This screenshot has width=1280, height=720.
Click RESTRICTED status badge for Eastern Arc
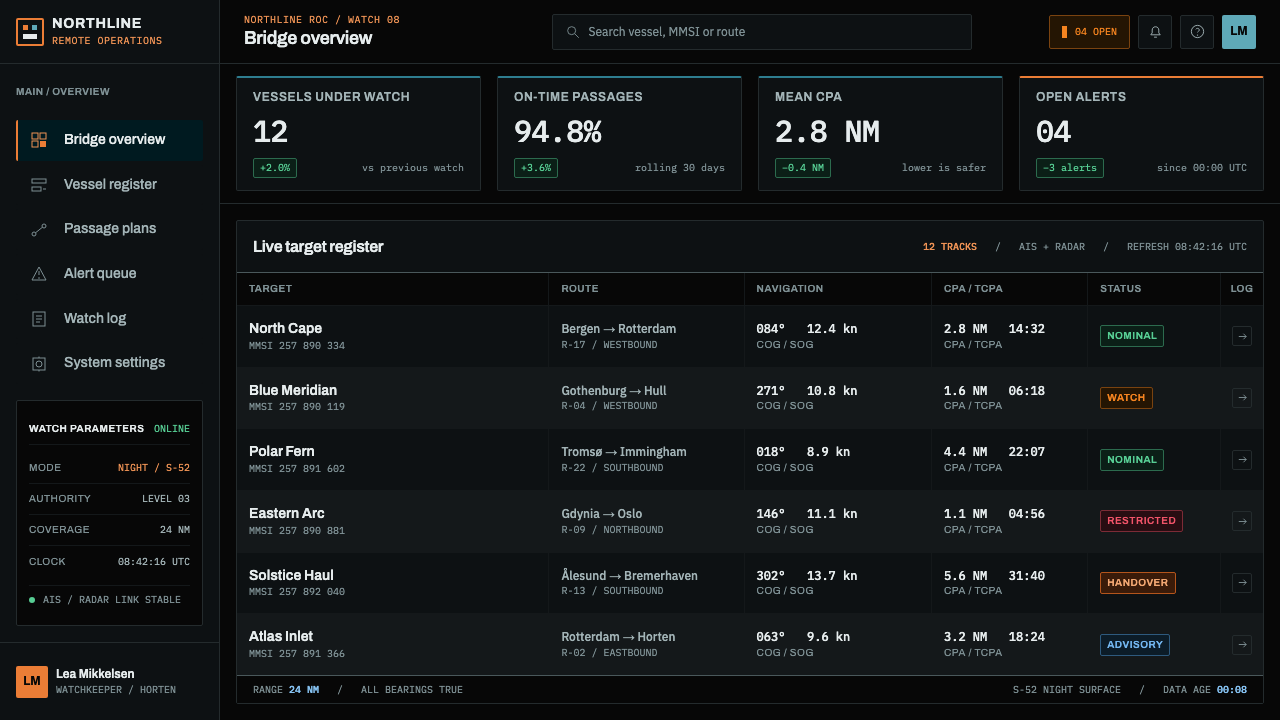point(1141,521)
